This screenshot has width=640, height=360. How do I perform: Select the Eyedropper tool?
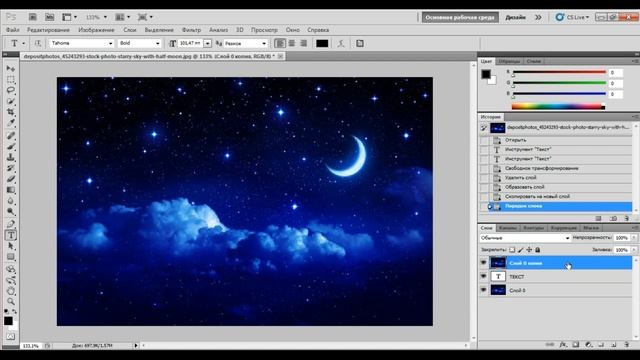[x=11, y=123]
